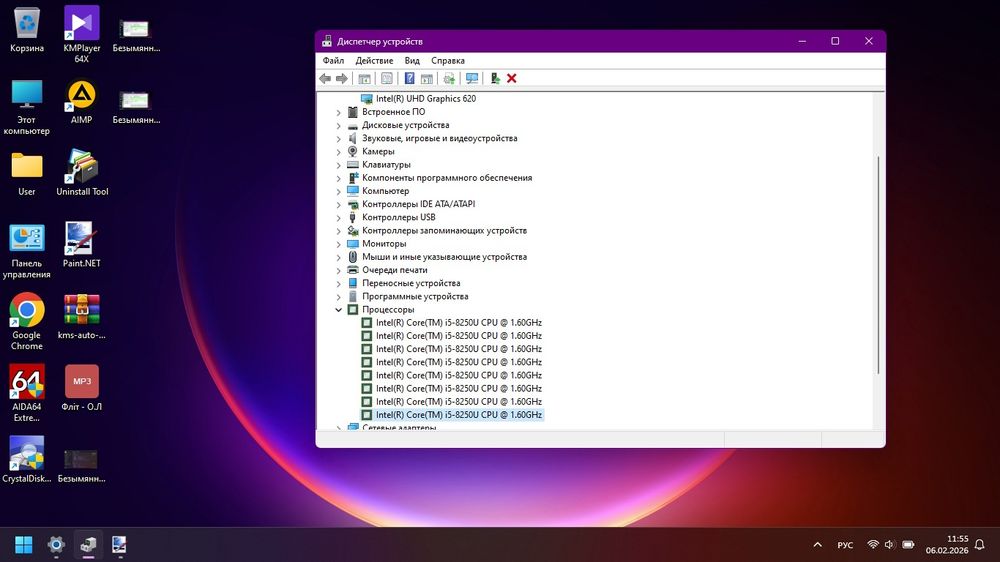1000x562 pixels.
Task: Expand the Очереди печати node
Action: (x=339, y=270)
